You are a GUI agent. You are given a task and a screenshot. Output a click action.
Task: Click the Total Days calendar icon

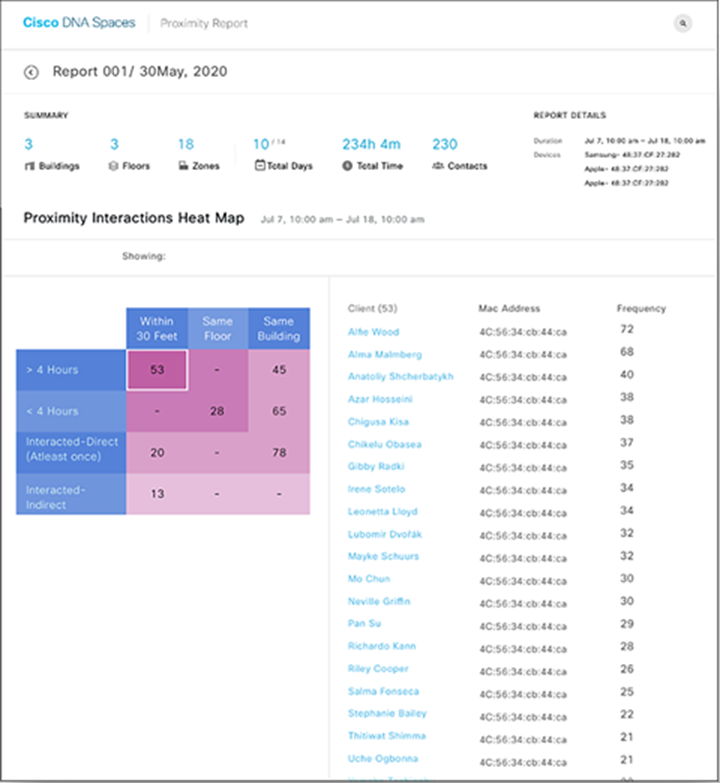pos(260,165)
